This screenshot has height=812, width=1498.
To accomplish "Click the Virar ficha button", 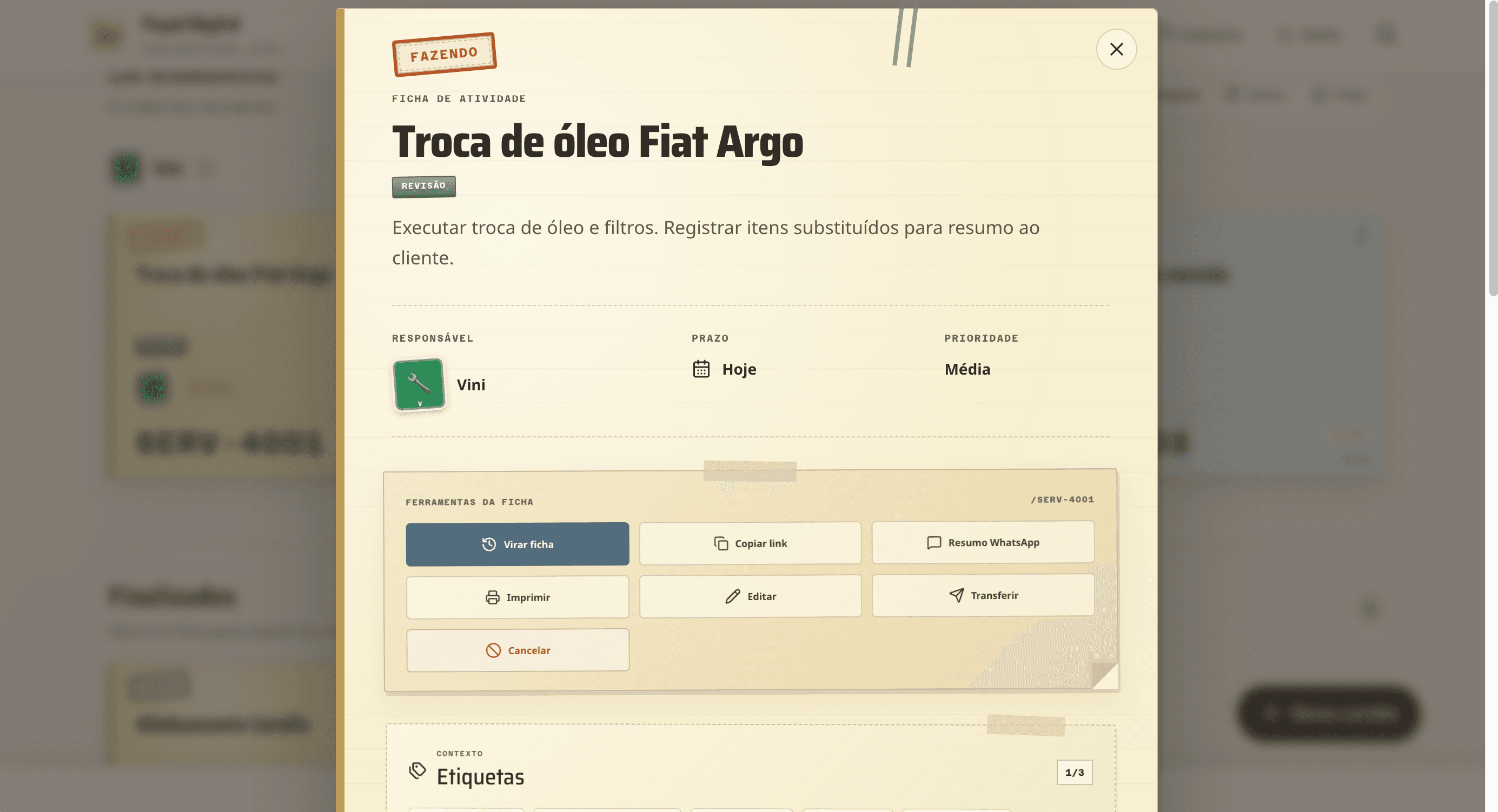I will (517, 544).
